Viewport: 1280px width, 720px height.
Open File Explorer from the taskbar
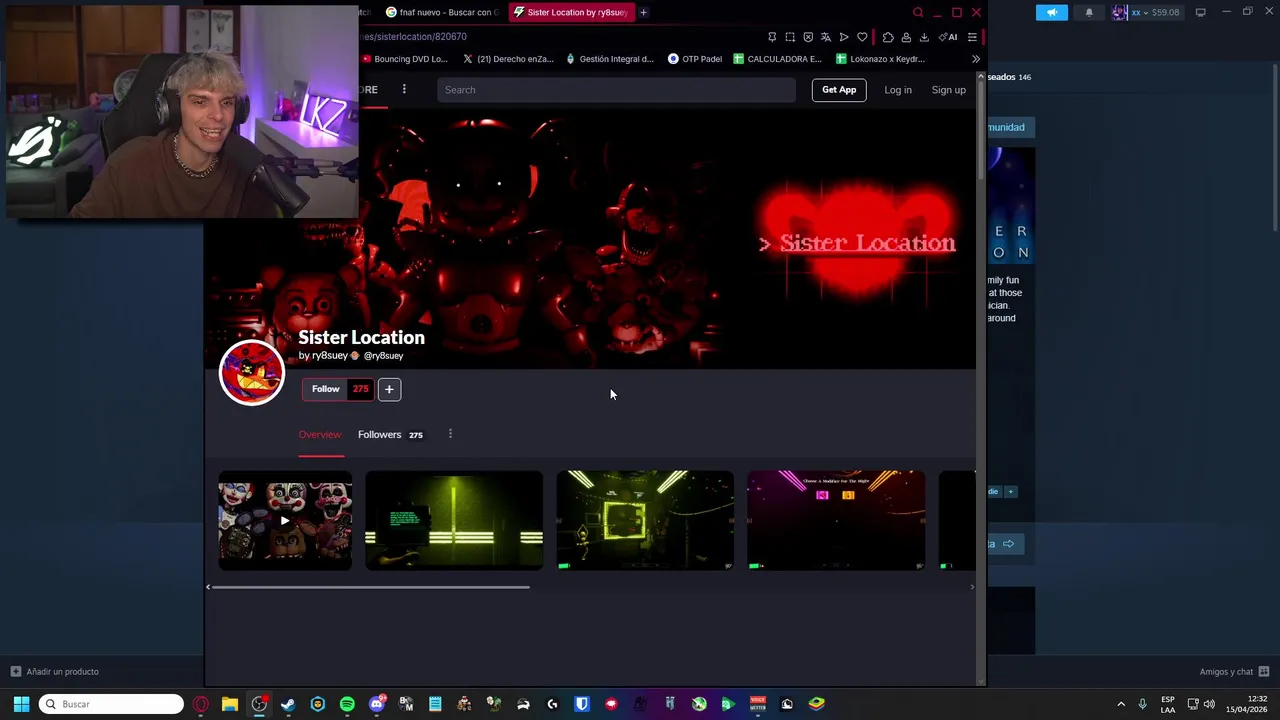click(230, 704)
